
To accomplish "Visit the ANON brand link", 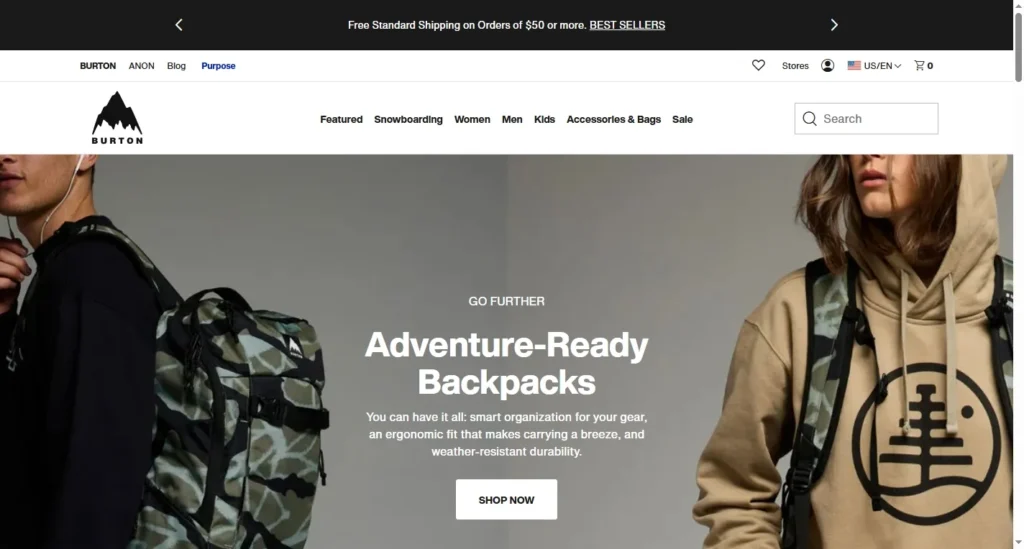I will tap(141, 66).
